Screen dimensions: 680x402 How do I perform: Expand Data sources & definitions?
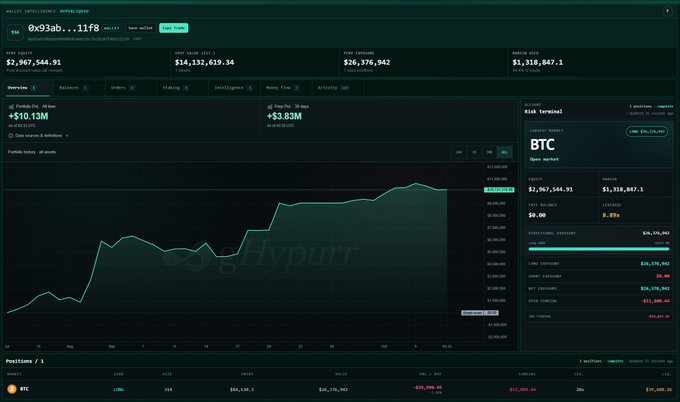coord(38,136)
